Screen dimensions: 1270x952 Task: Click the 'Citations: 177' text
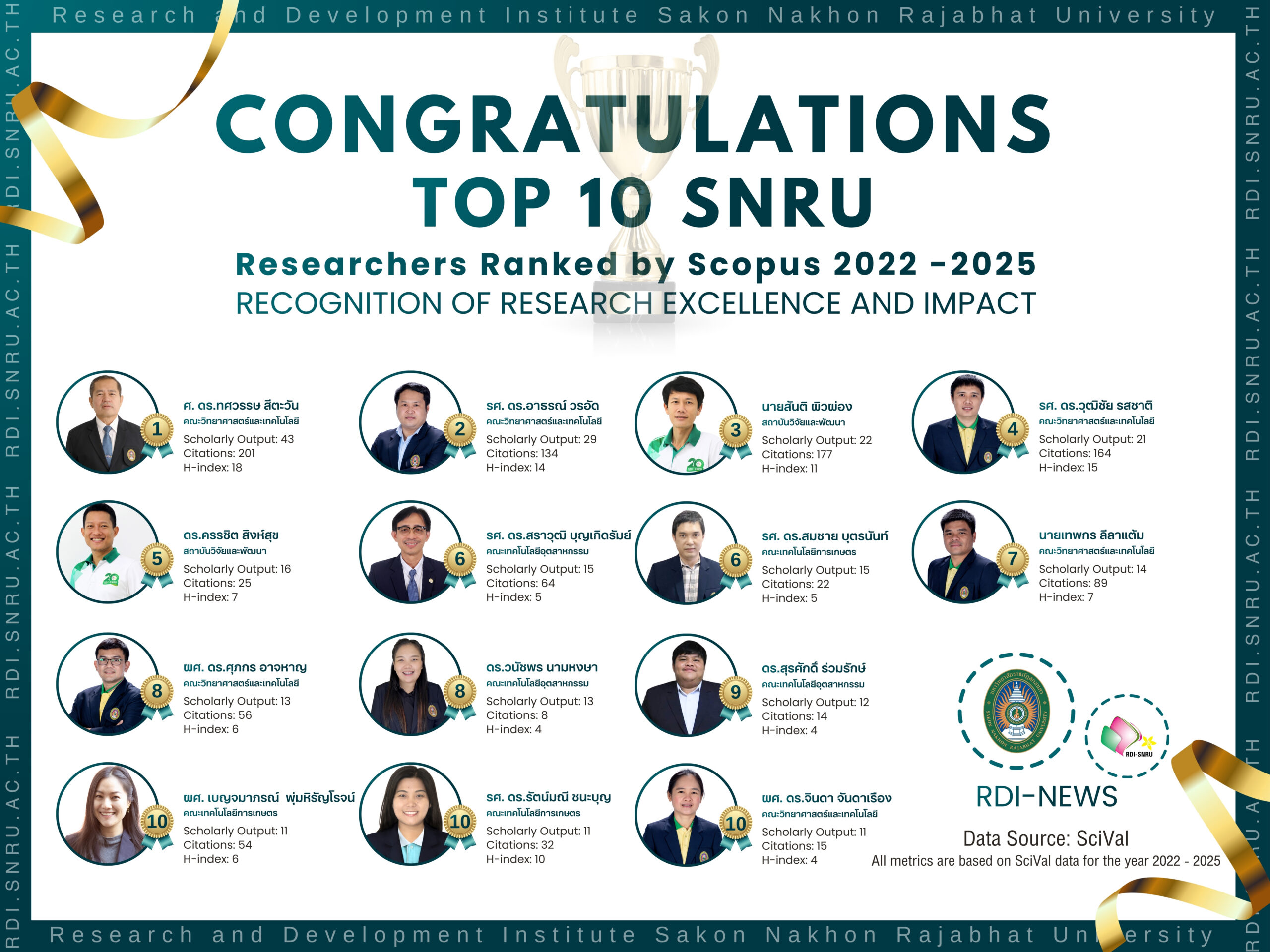click(x=797, y=455)
